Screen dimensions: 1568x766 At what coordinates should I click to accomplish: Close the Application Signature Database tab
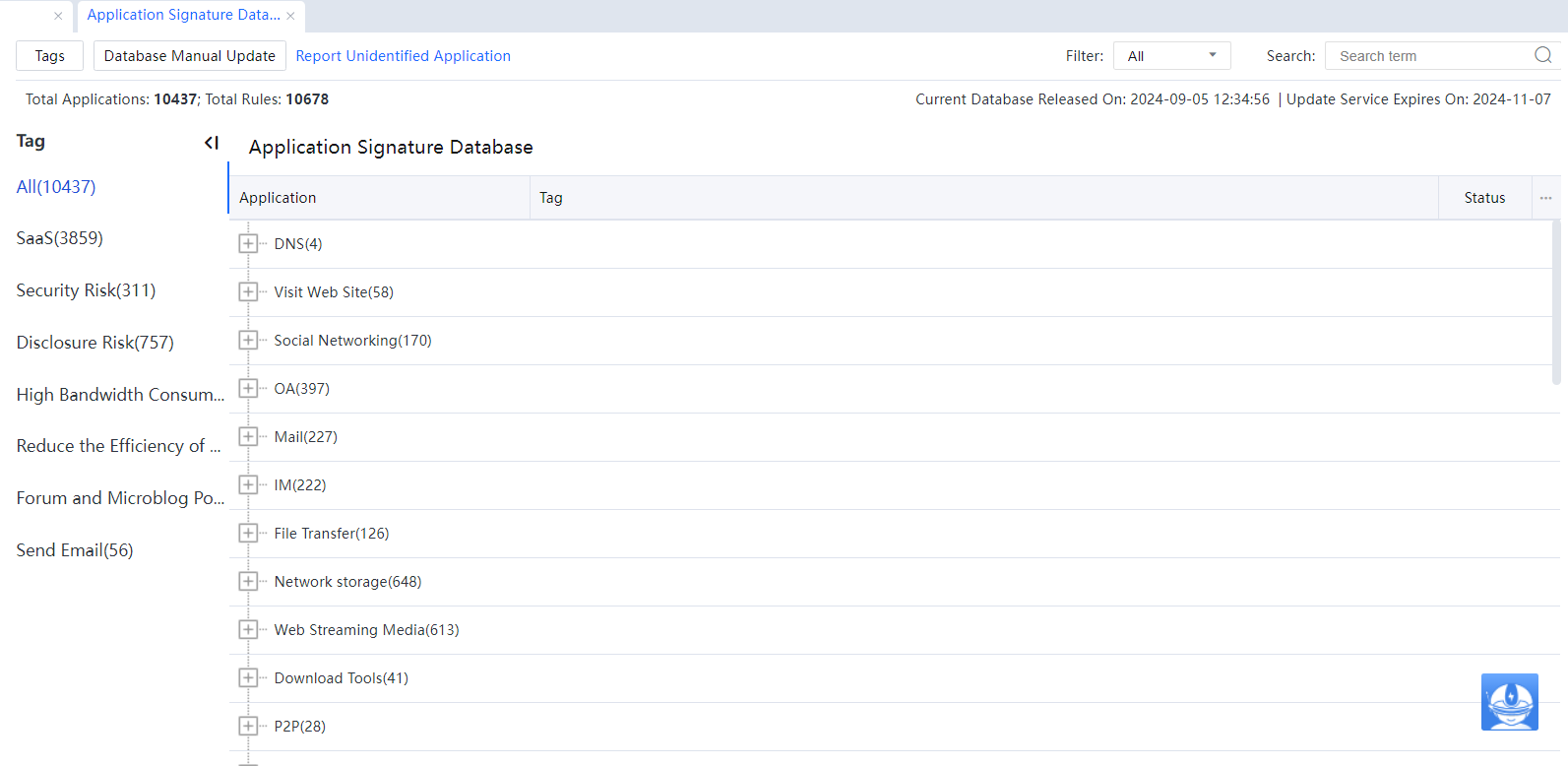[x=291, y=16]
